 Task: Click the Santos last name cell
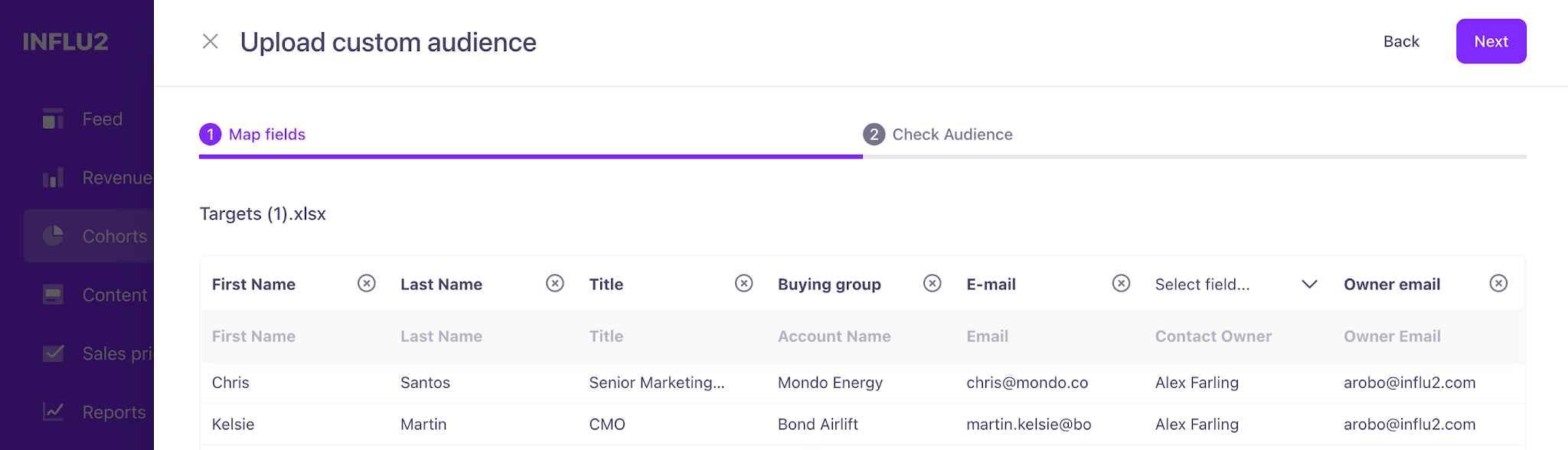click(425, 383)
